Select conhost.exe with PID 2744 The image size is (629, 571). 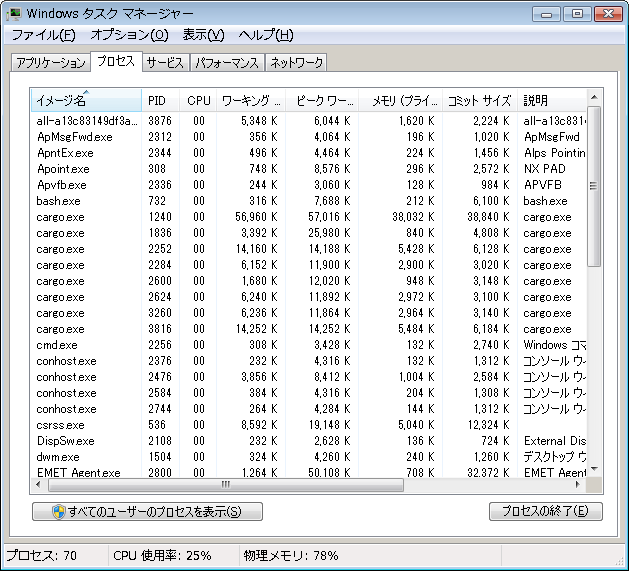pyautogui.click(x=309, y=409)
